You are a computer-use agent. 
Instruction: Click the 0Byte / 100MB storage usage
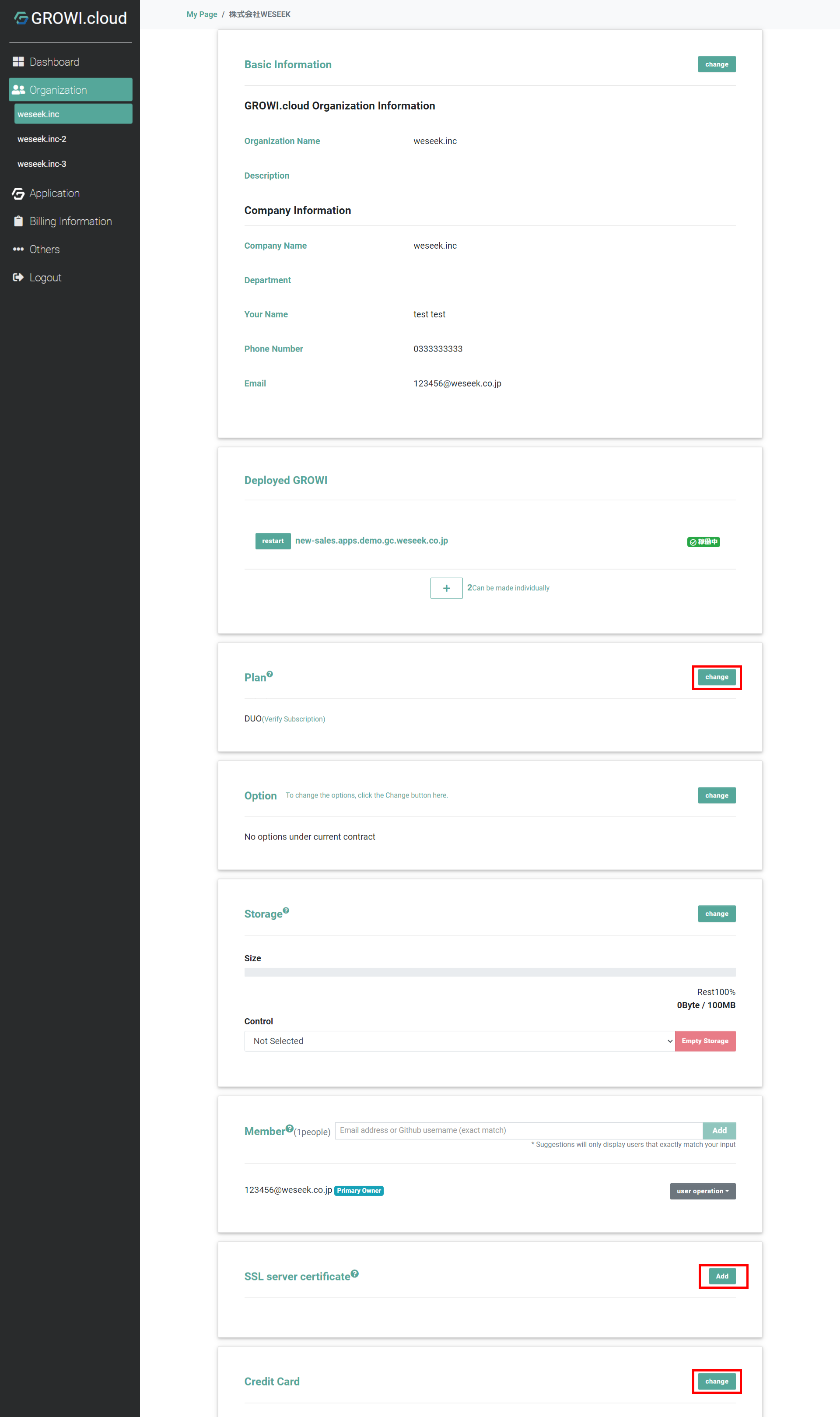click(706, 1005)
